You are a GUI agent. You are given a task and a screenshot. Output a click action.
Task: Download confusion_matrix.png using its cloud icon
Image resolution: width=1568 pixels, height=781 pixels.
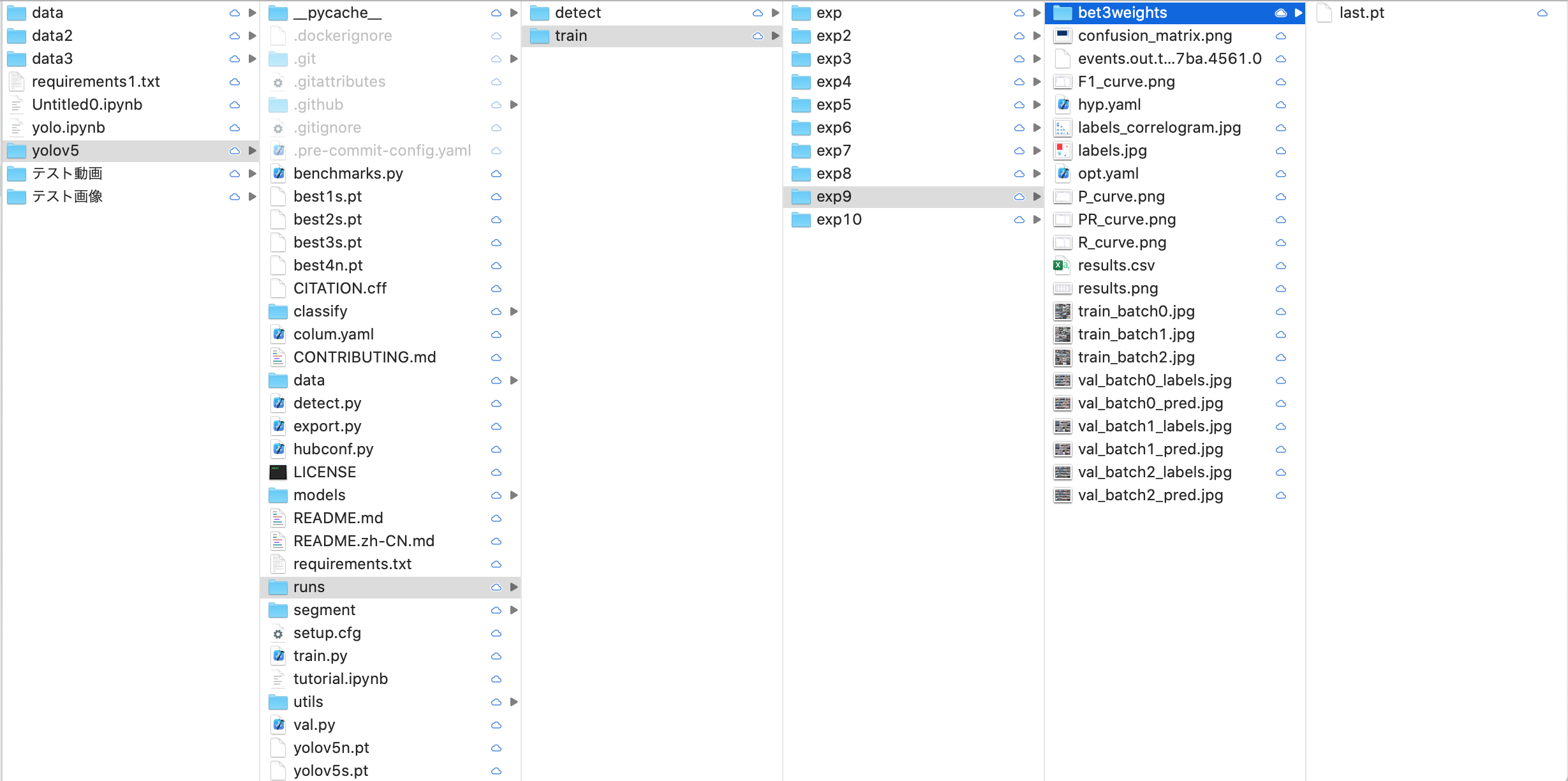[1282, 36]
